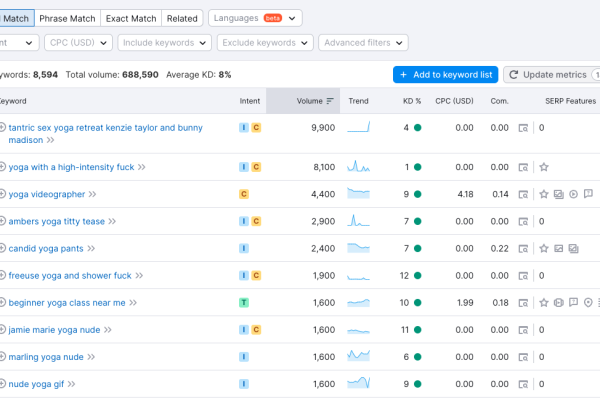Click the image pack icon for candid yoga pants
The height and width of the screenshot is (400, 600).
coord(573,249)
